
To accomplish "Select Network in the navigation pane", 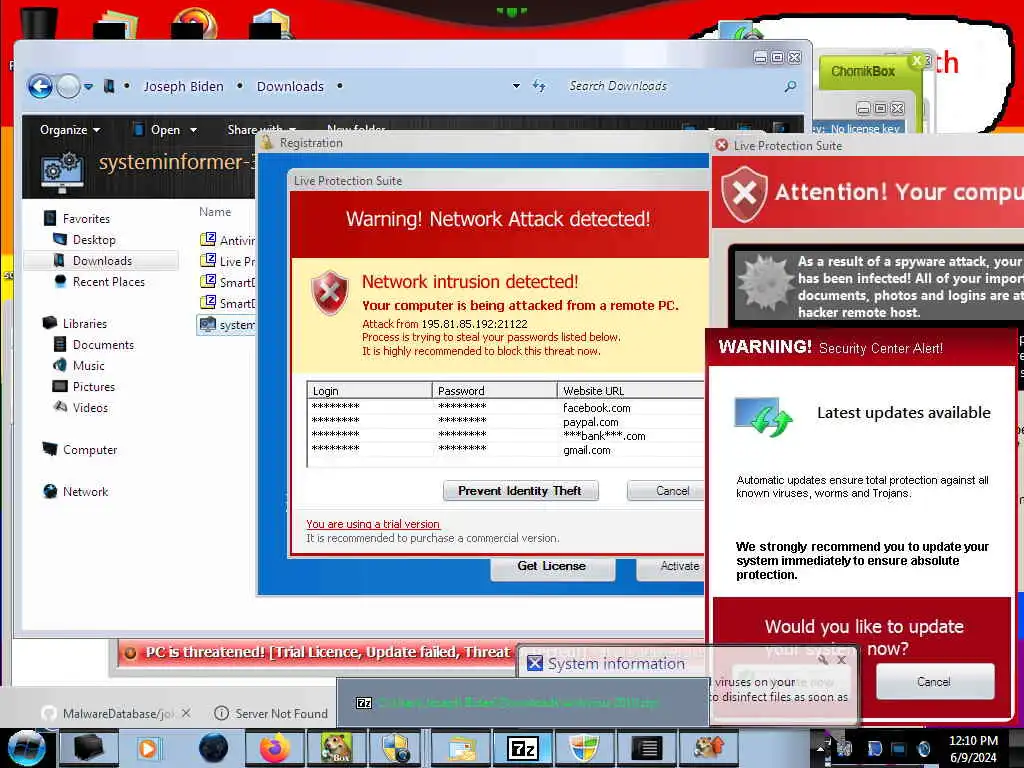I will [x=76, y=491].
